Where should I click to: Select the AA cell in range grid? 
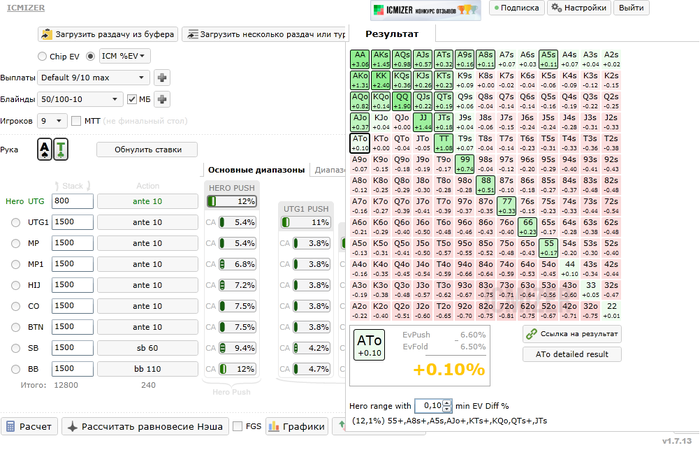click(x=360, y=59)
